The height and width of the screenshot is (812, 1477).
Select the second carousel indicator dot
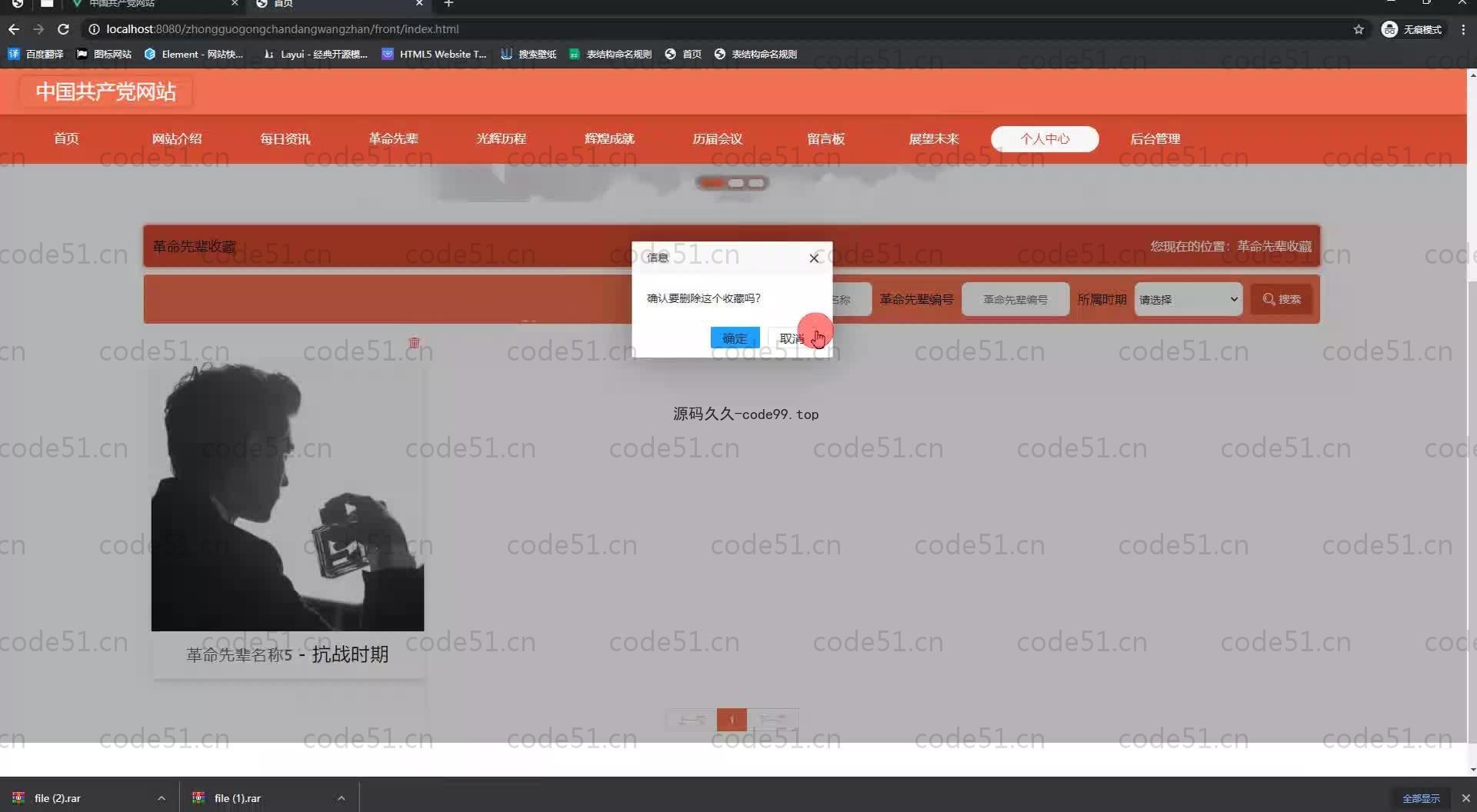(x=736, y=183)
